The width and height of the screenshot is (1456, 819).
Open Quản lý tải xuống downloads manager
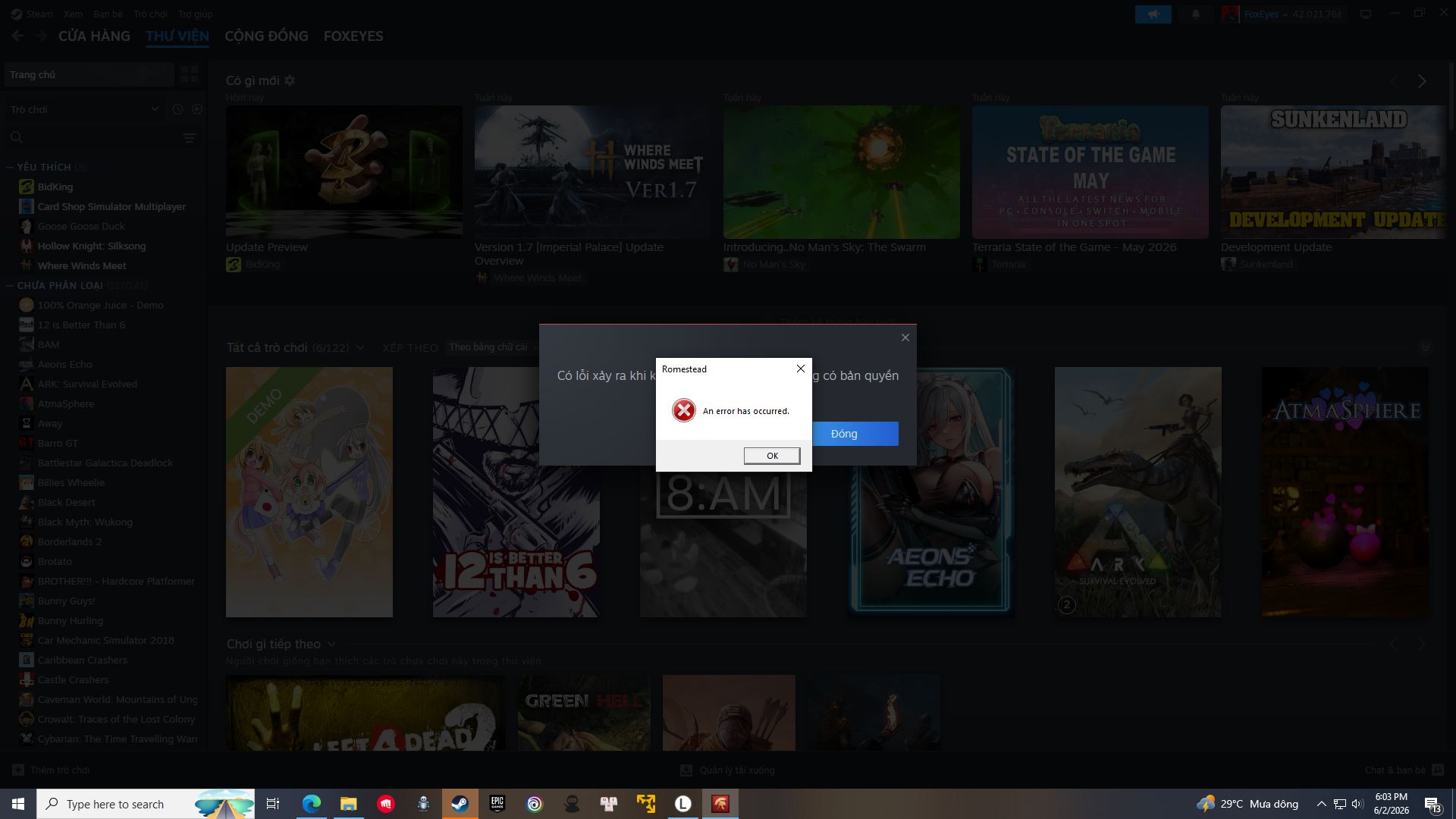(x=728, y=770)
